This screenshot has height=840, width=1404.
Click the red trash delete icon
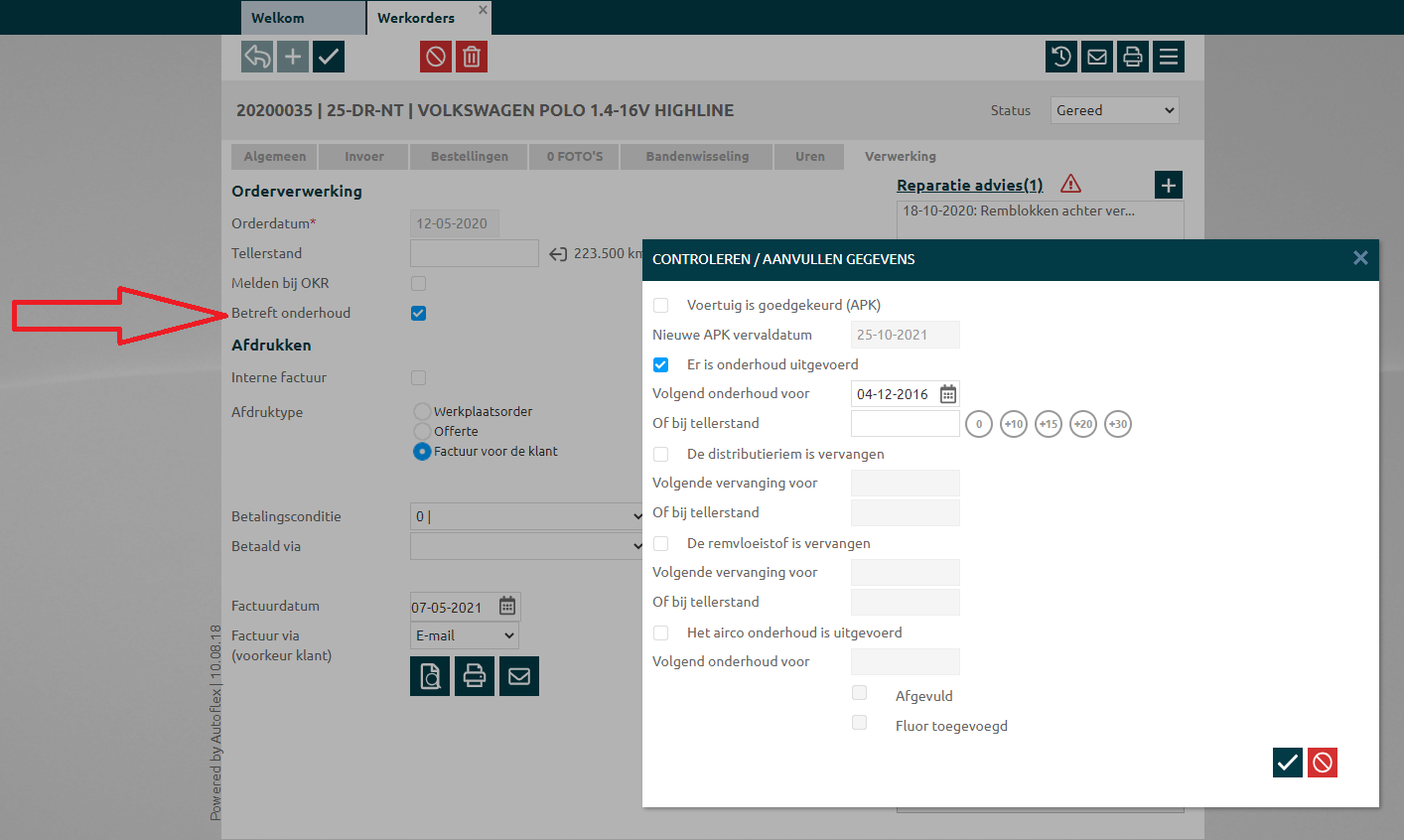point(472,57)
